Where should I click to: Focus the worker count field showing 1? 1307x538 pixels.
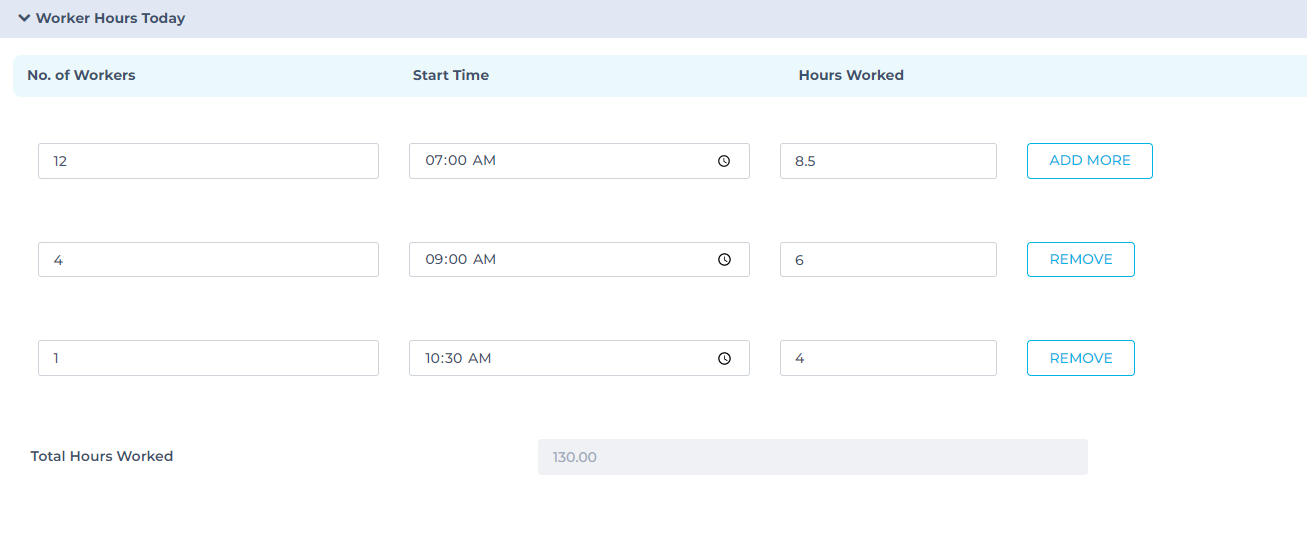point(208,359)
